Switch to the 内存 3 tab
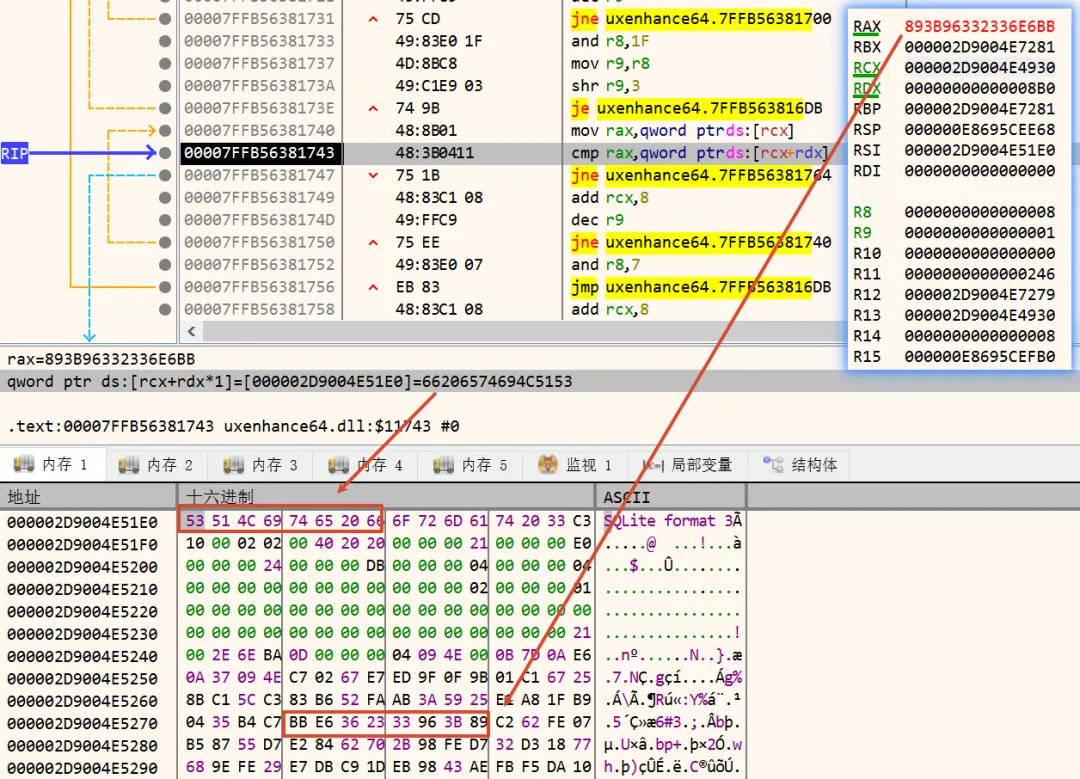1080x779 pixels. pyautogui.click(x=262, y=465)
